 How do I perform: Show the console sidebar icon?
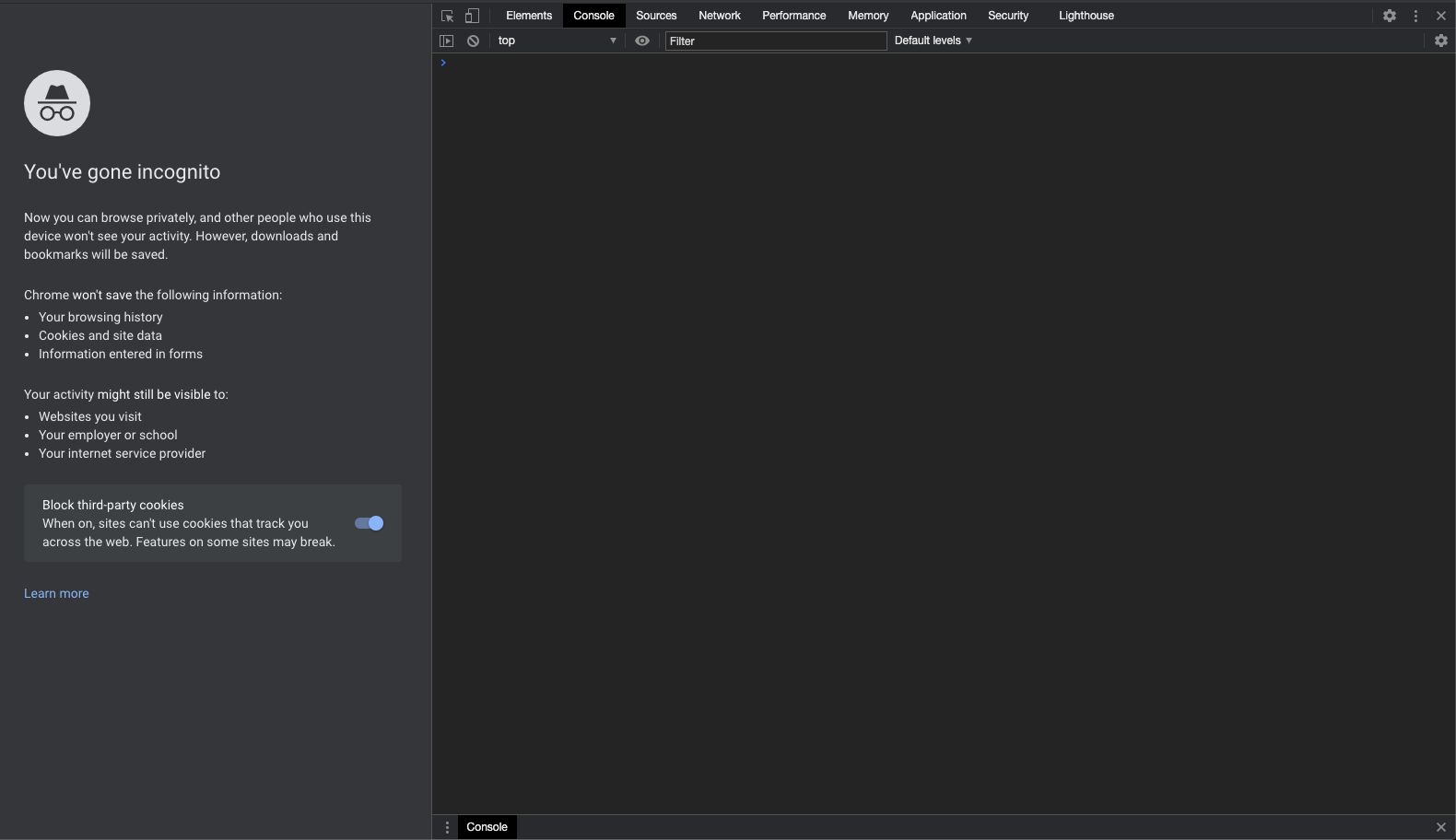tap(447, 41)
